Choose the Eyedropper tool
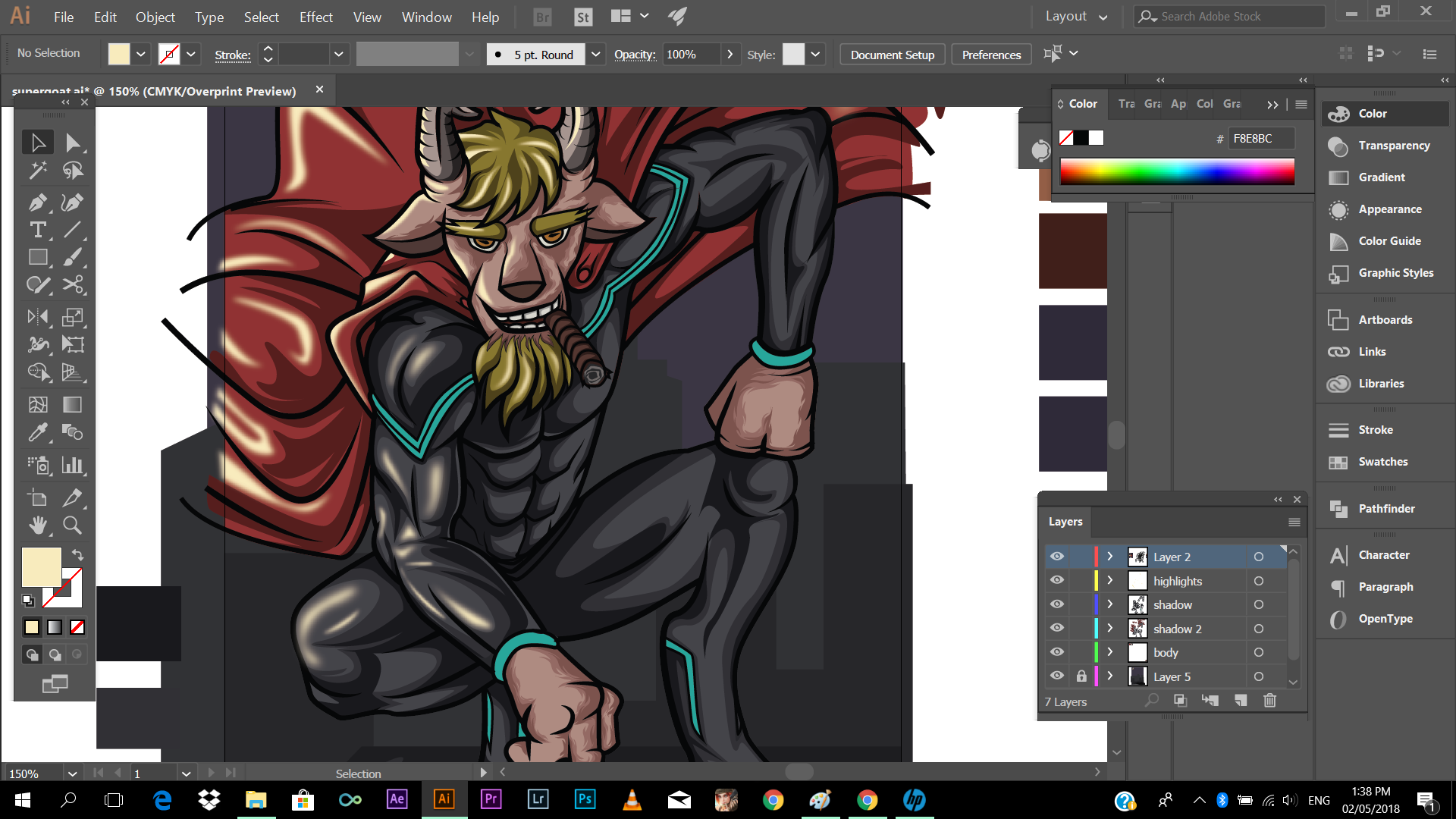 coord(37,432)
